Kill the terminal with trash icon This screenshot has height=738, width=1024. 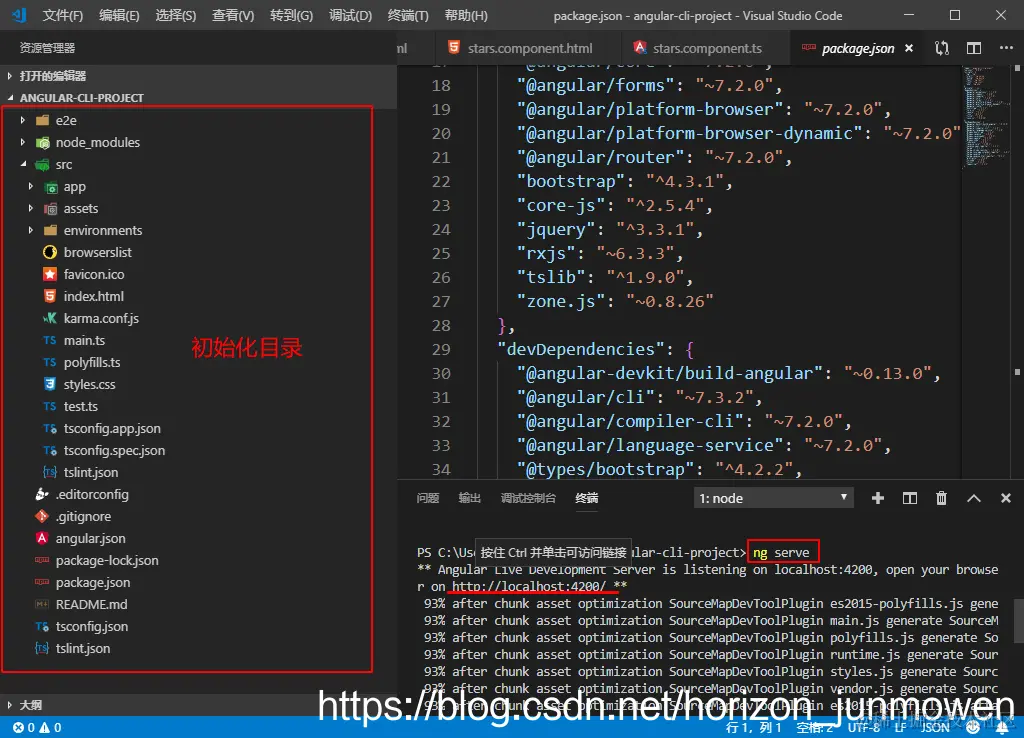pyautogui.click(x=941, y=498)
